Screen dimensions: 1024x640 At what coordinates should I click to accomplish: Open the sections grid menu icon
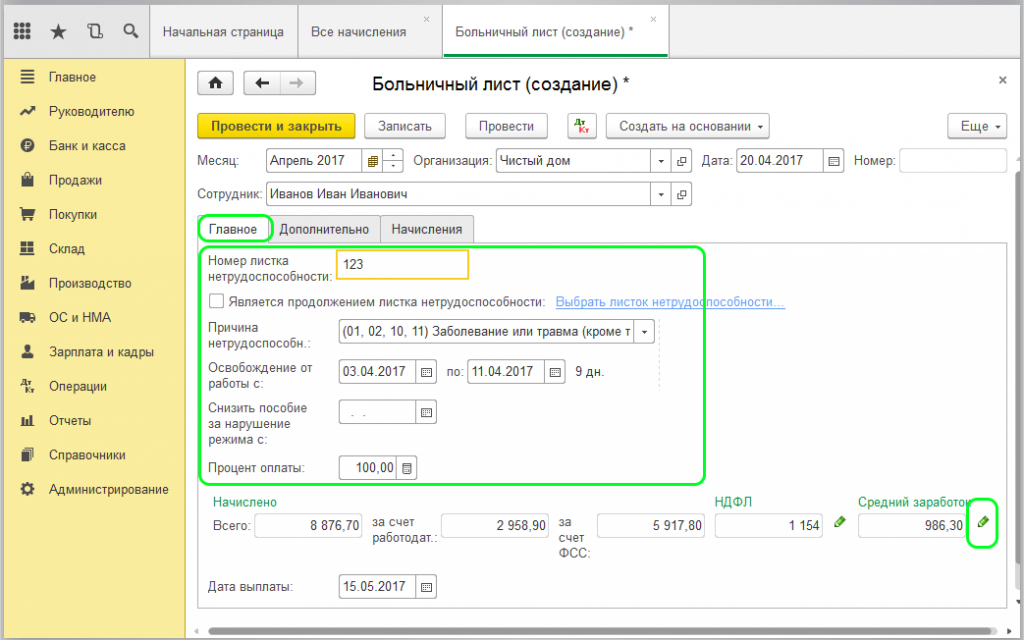point(23,31)
